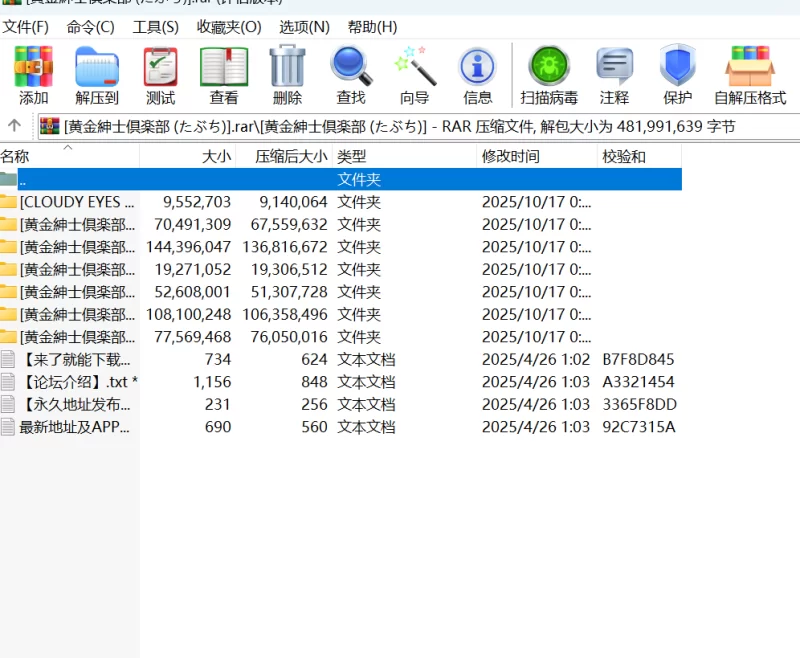800x658 pixels.
Task: Sort by 压缩后大小 column header
Action: [x=284, y=156]
